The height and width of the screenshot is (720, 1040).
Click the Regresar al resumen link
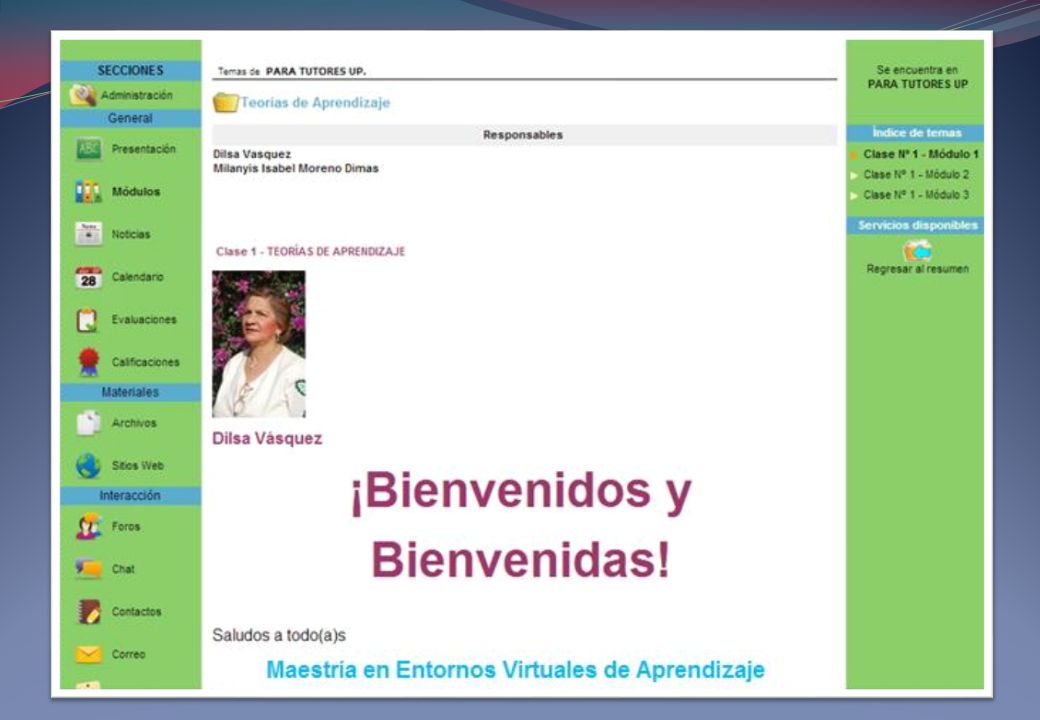click(x=917, y=269)
